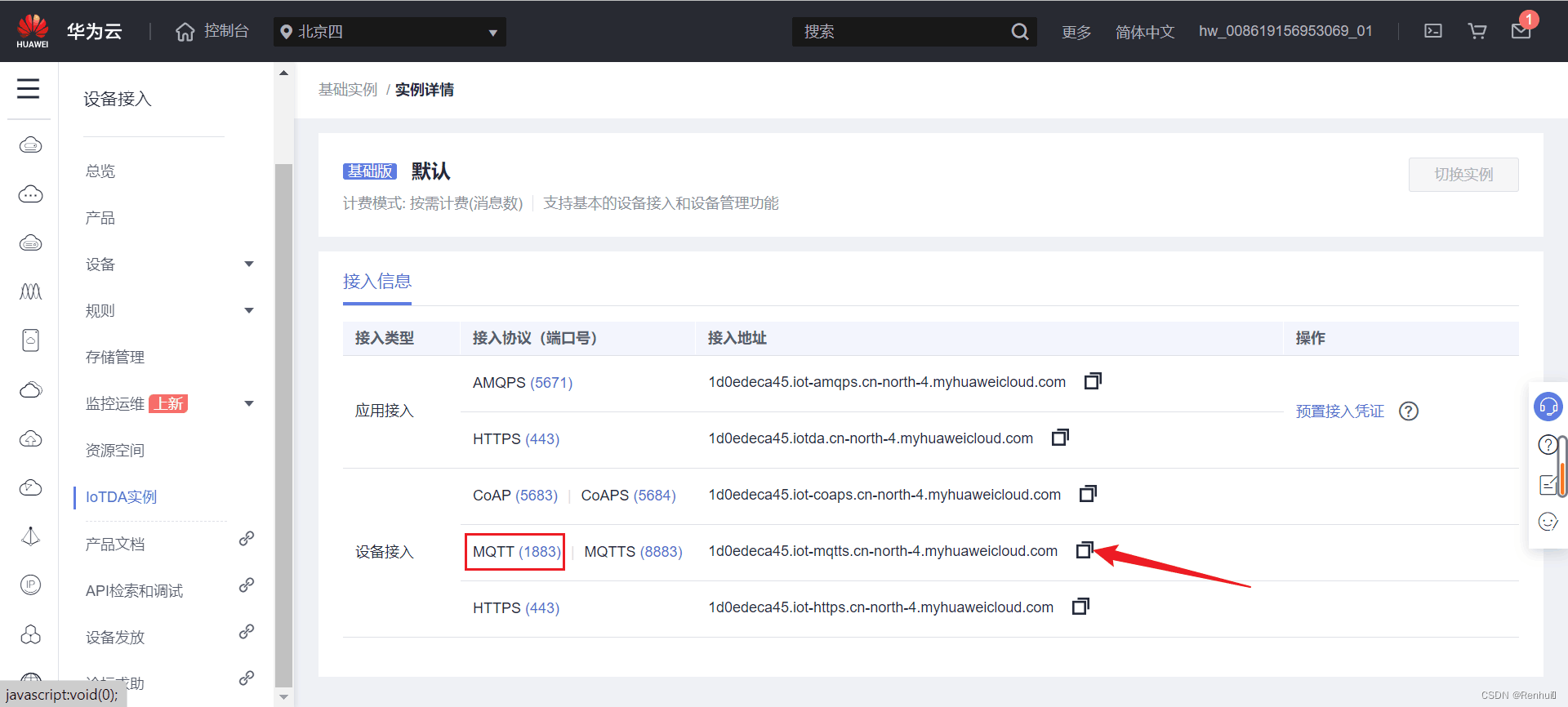Viewport: 1568px width, 707px height.
Task: Select IoTDA实例 in the sidebar
Action: pyautogui.click(x=121, y=497)
